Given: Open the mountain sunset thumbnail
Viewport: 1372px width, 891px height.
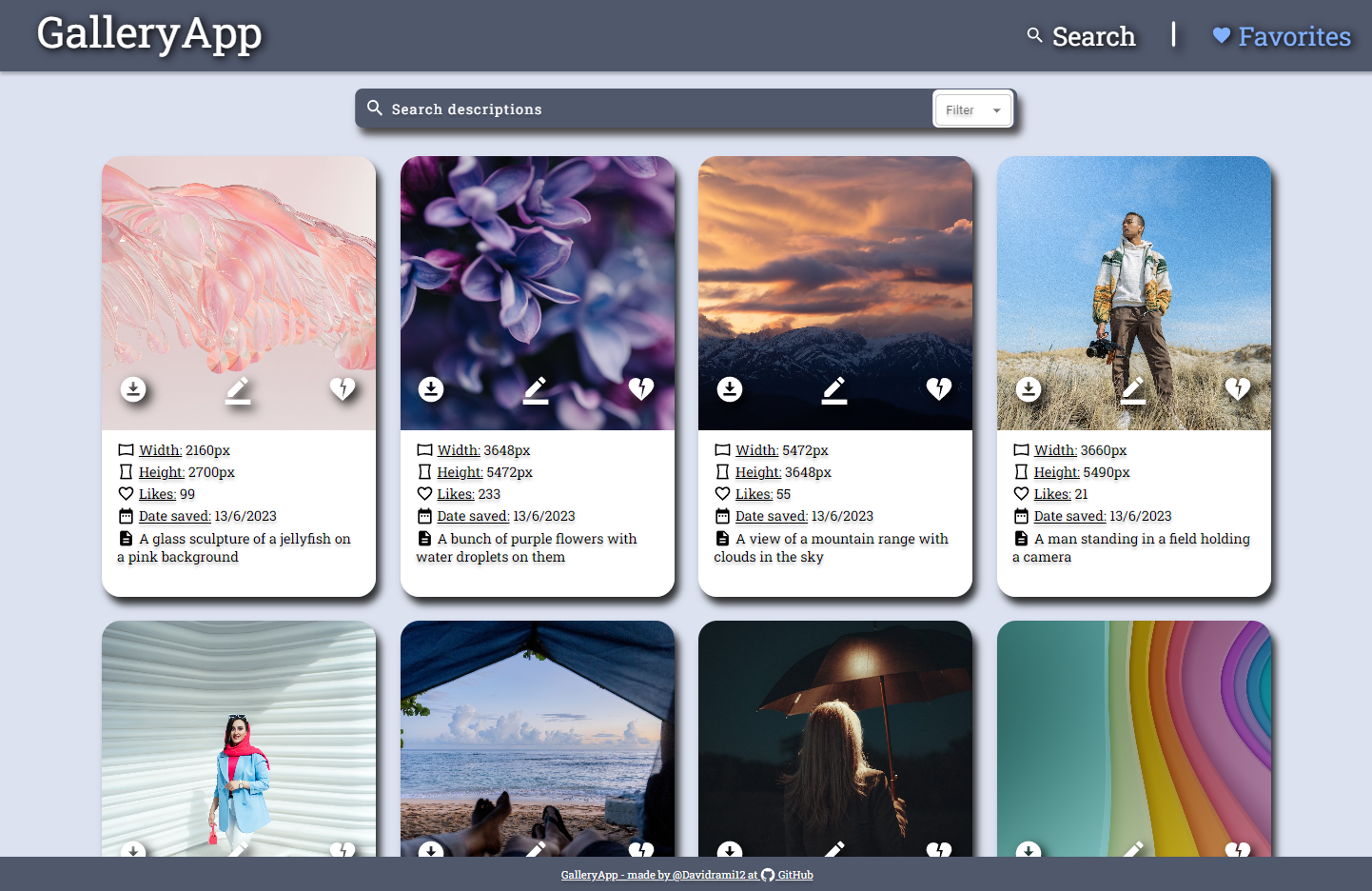Looking at the screenshot, I should [x=835, y=293].
